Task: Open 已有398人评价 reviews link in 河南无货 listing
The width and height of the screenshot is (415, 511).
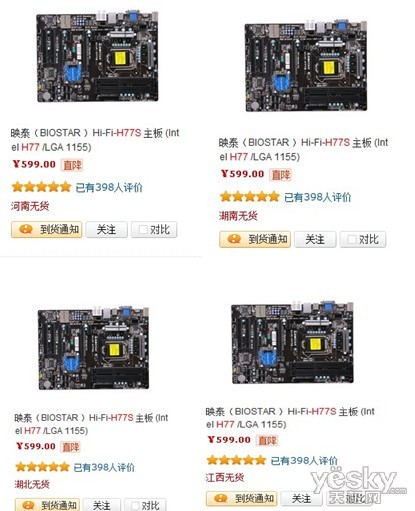Action: pyautogui.click(x=109, y=188)
